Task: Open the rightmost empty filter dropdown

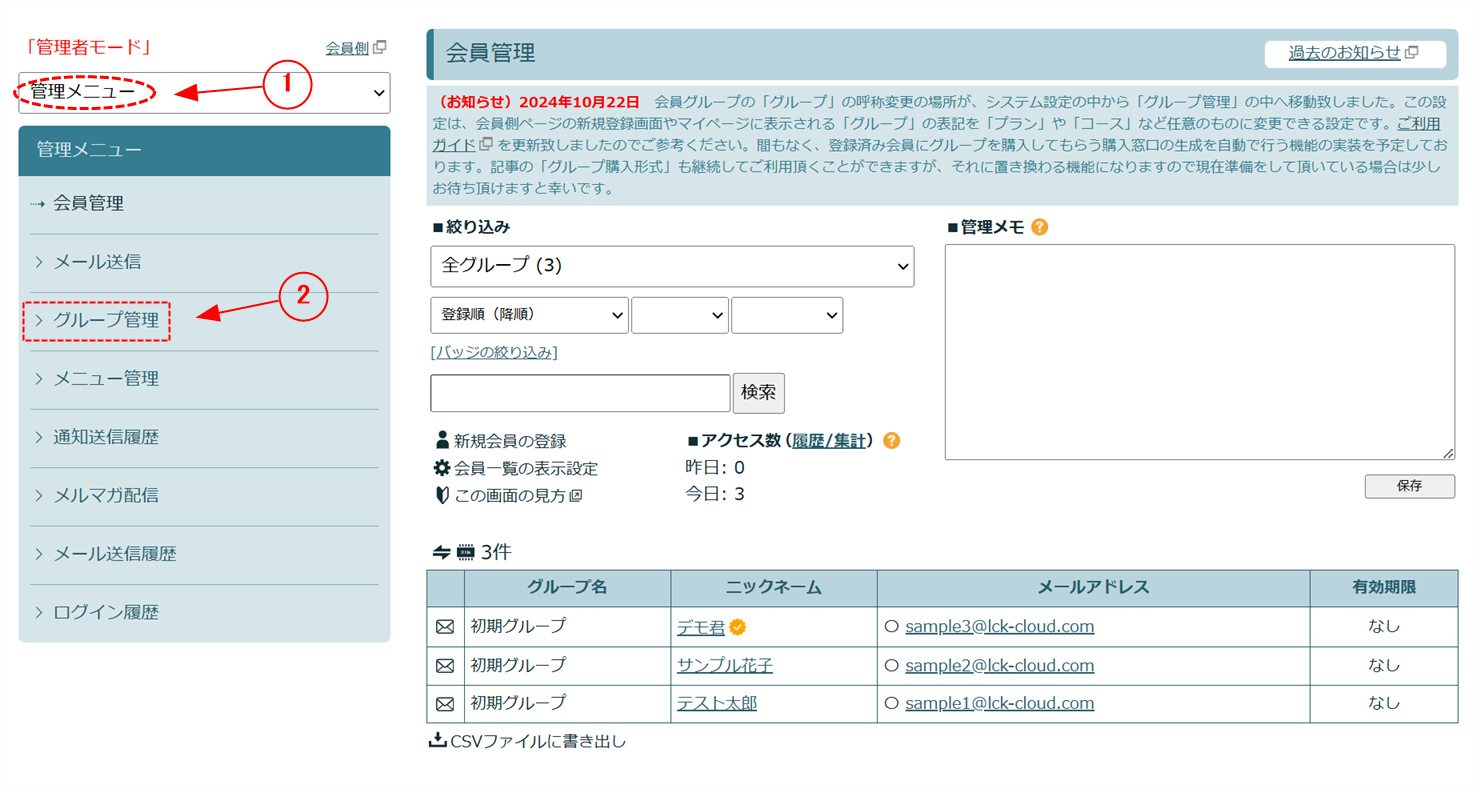Action: tap(787, 315)
